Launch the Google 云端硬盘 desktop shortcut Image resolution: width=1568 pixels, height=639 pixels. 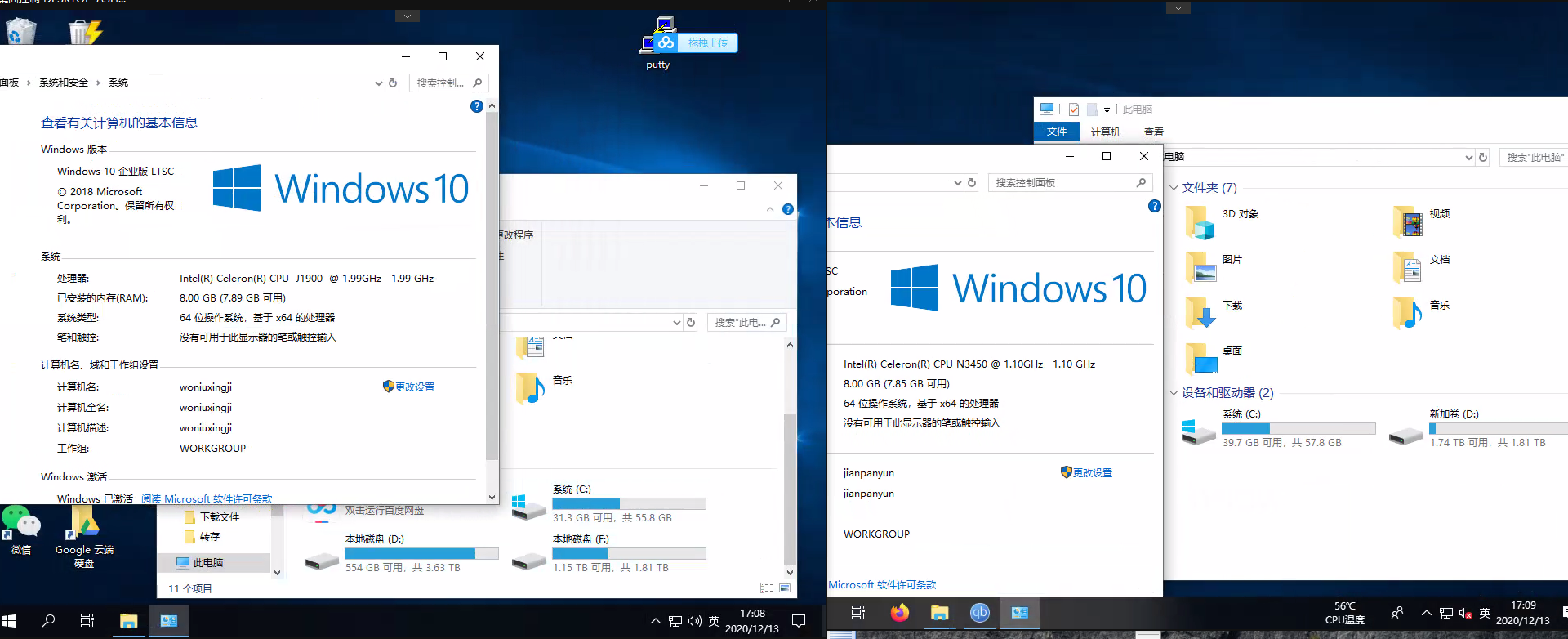[84, 535]
